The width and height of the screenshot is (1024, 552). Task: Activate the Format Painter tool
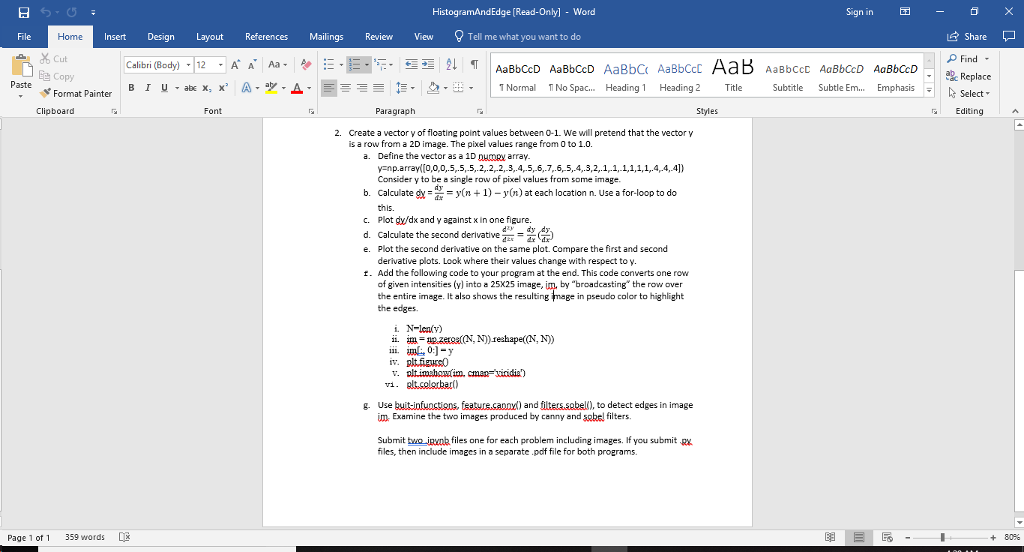click(75, 93)
